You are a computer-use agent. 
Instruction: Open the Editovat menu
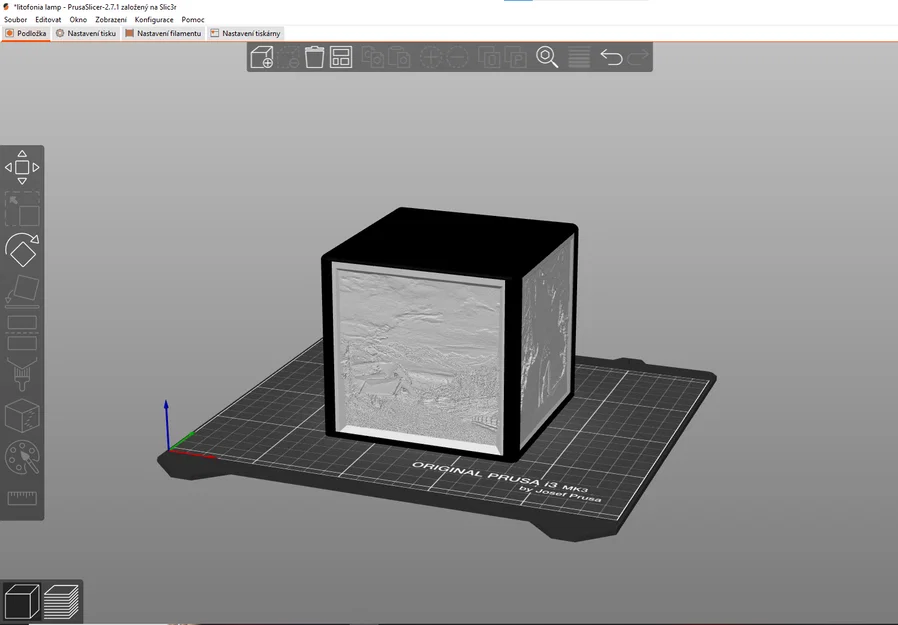click(48, 19)
